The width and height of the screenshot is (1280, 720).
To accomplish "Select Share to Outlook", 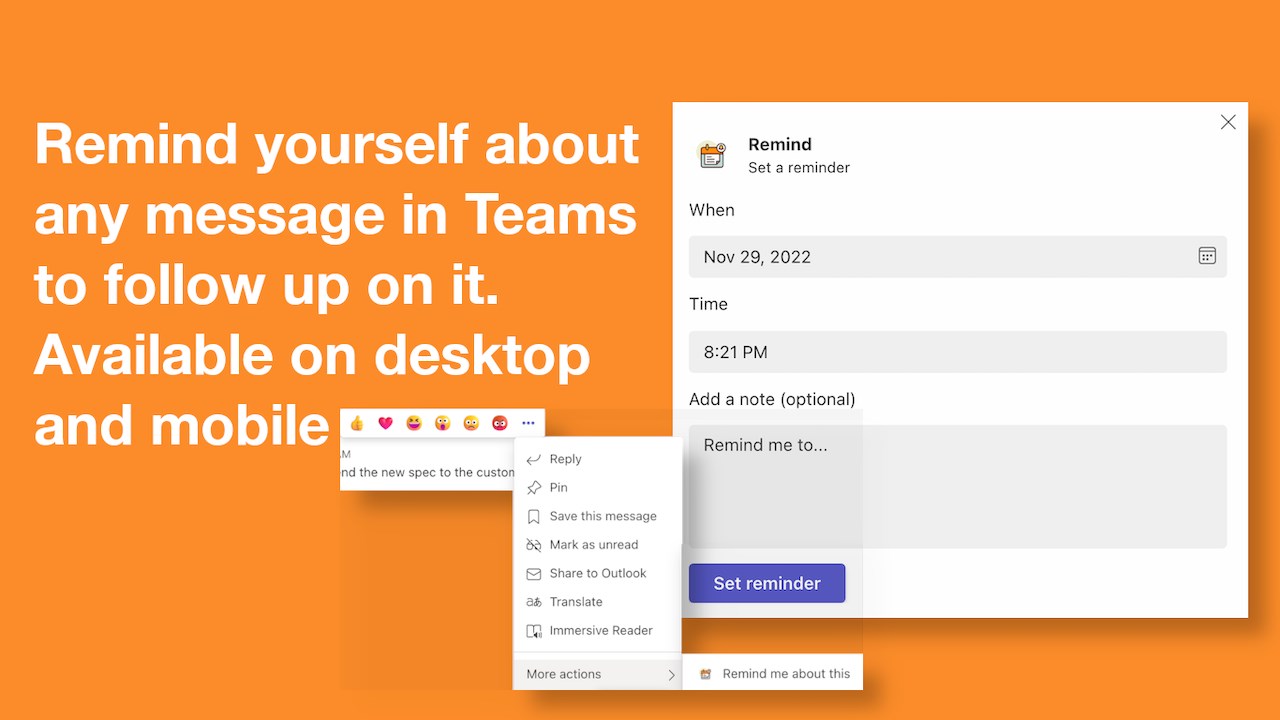I will 598,573.
